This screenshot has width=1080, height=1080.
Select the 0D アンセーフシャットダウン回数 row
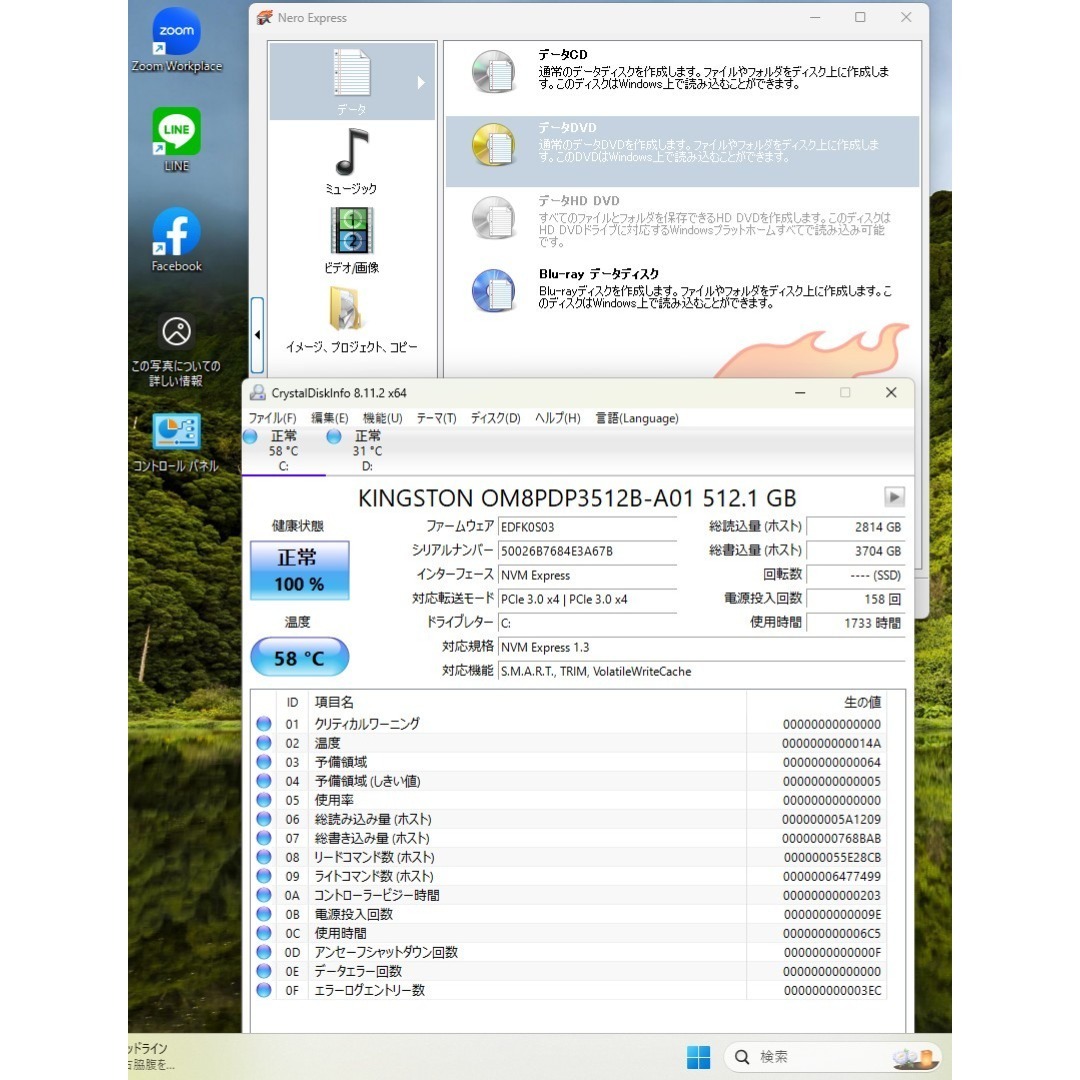click(x=569, y=953)
